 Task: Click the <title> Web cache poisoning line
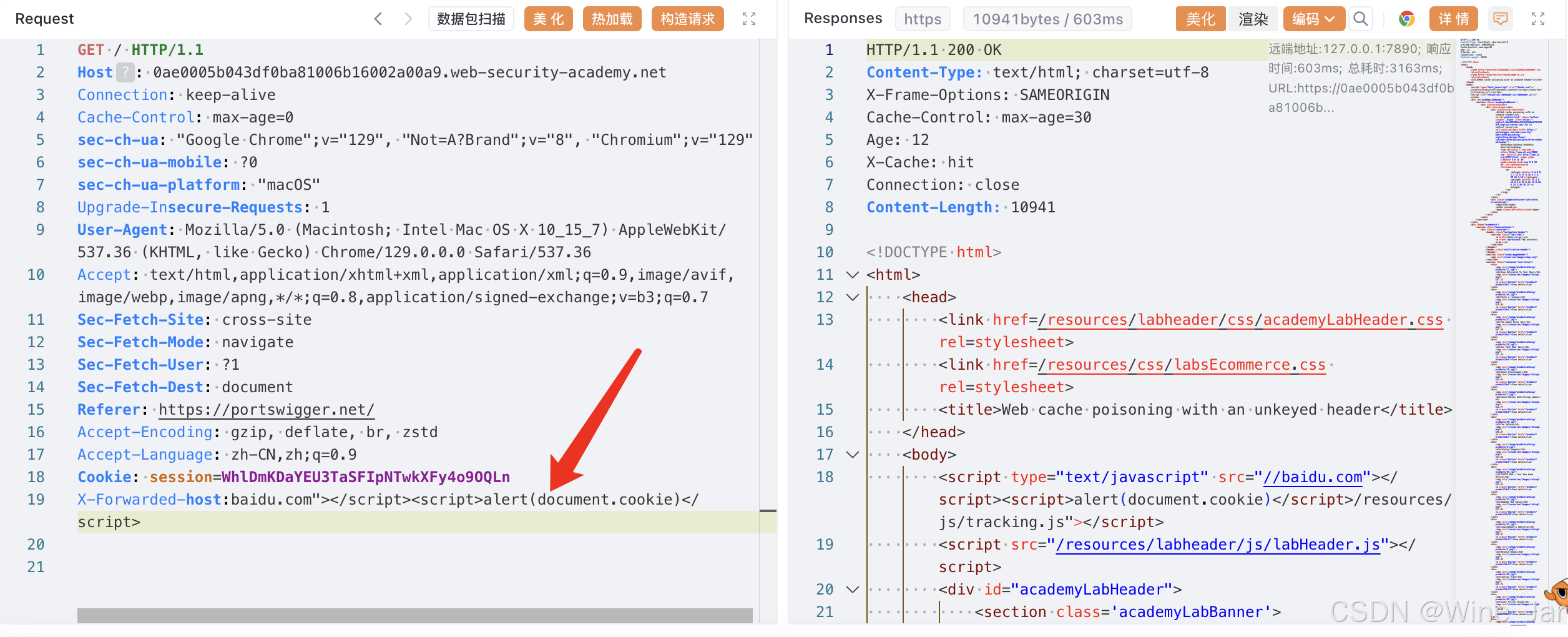(1195, 410)
